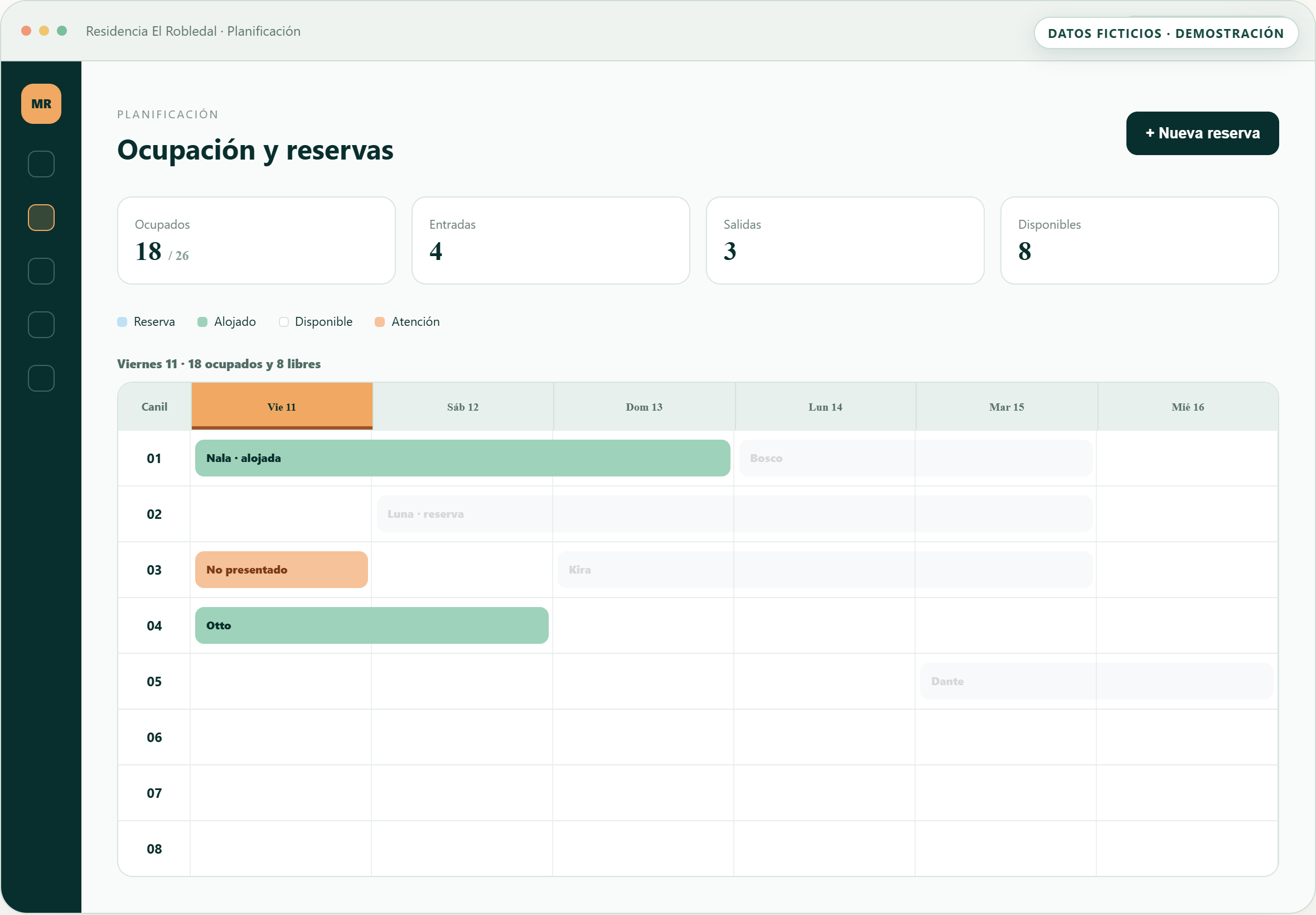Click the green Alojado legend swatch
Screen dimensions: 1316x915
[x=202, y=322]
